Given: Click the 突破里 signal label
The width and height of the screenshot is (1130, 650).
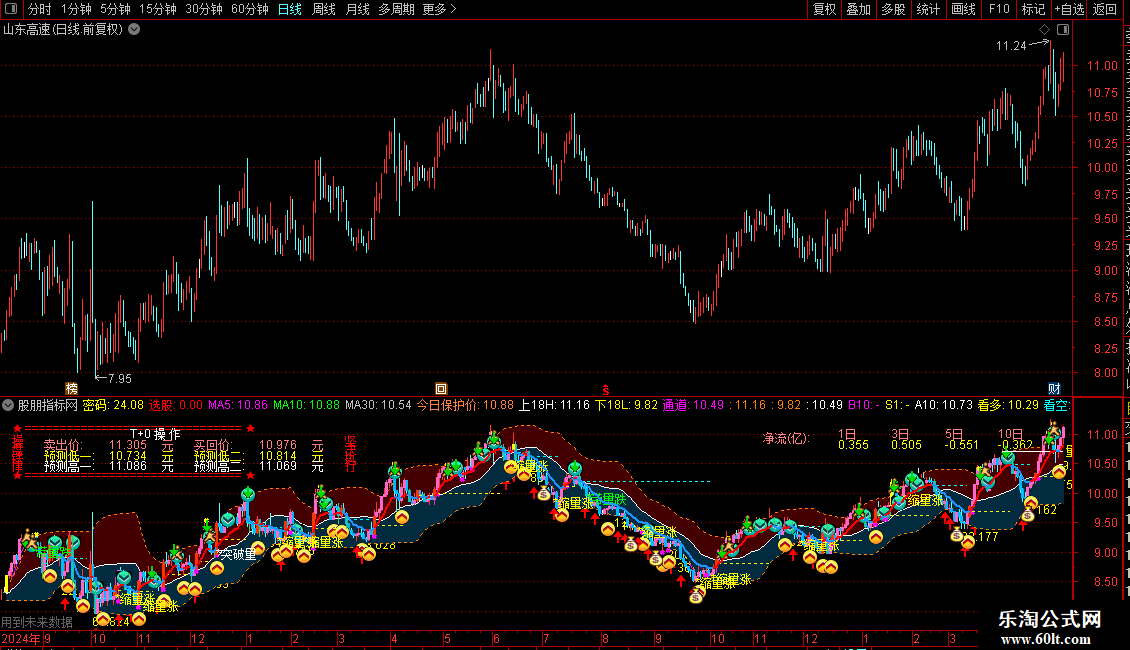Looking at the screenshot, I should tap(237, 554).
